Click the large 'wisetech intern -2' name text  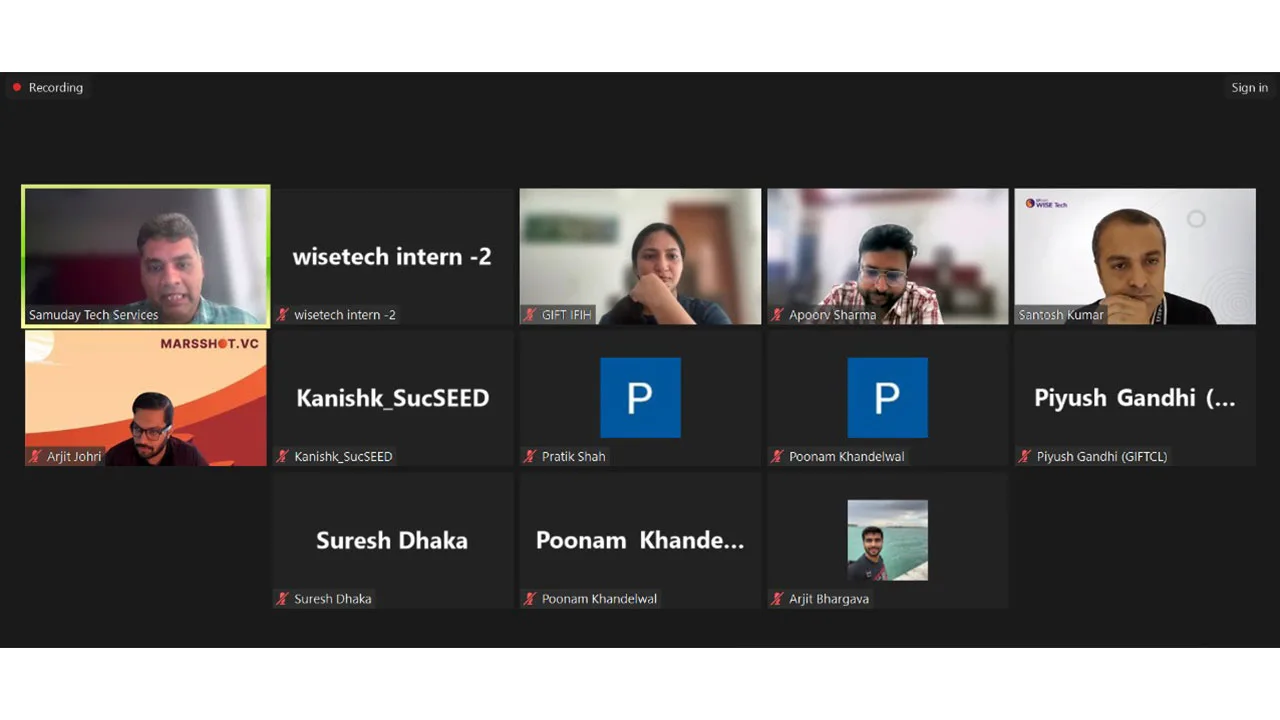(392, 257)
